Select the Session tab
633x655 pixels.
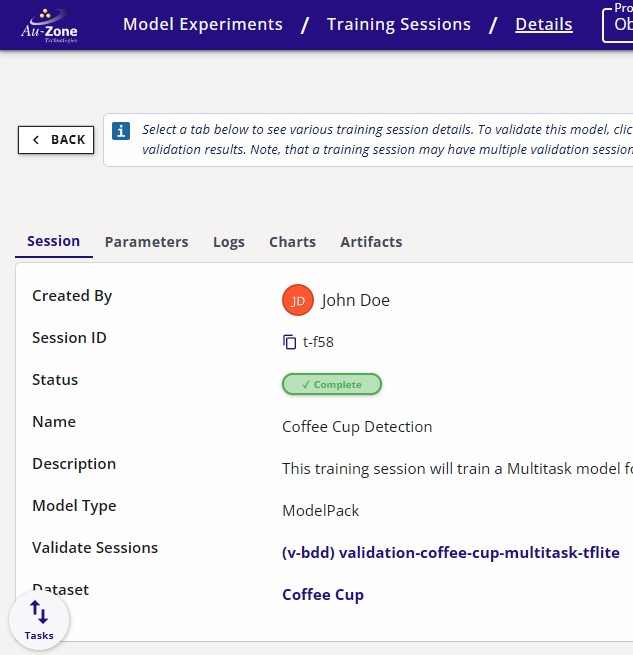click(53, 241)
